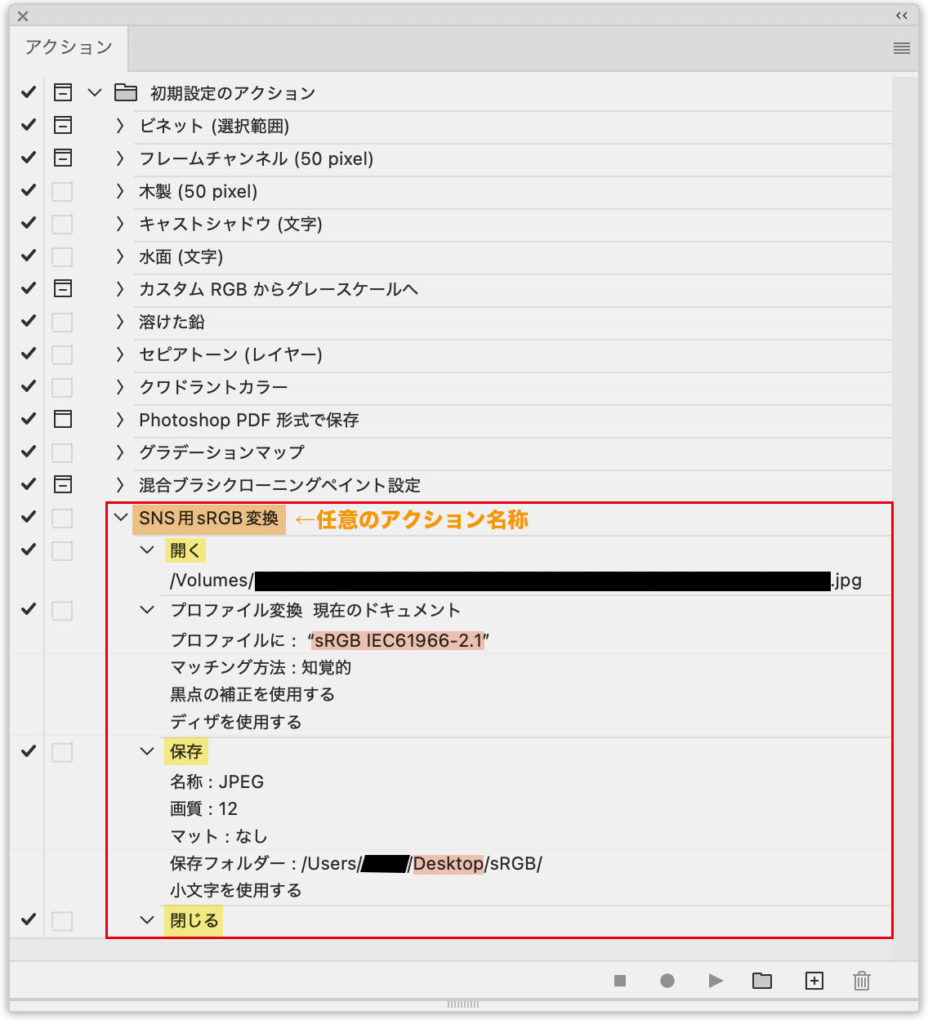Collapse the プロファイル変換 step details
928x1024 pixels.
[x=147, y=610]
